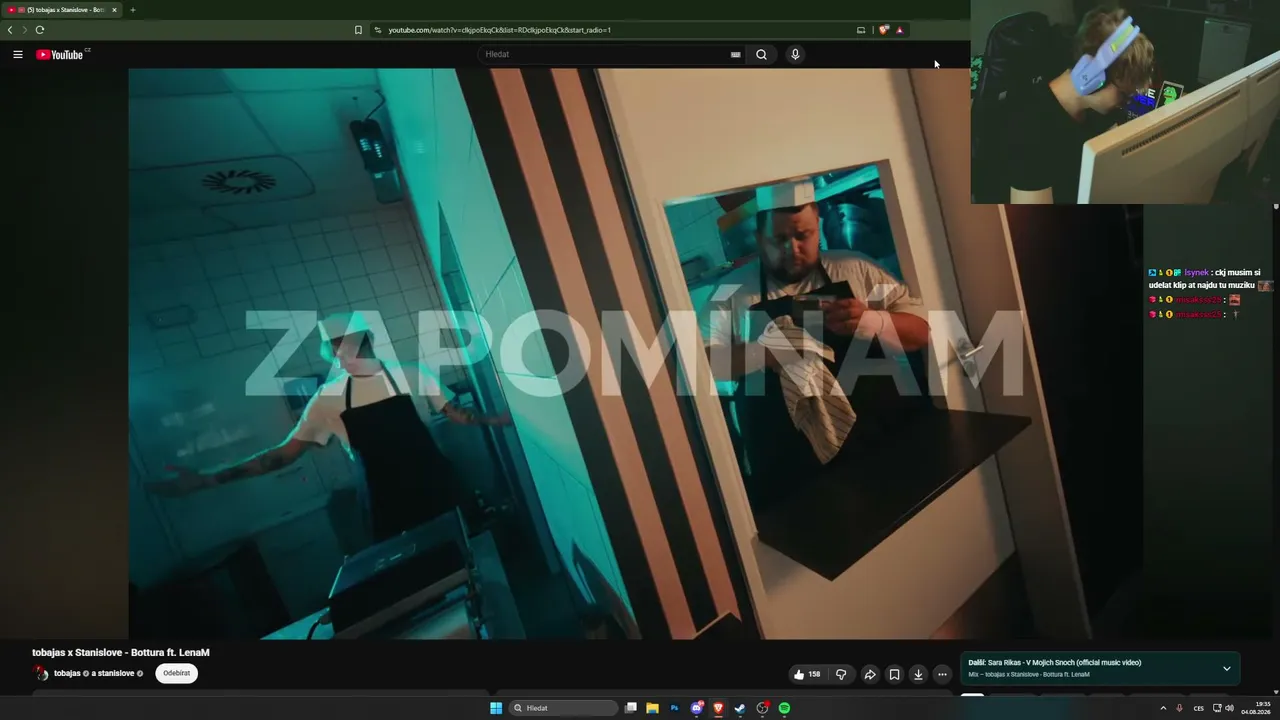1280x720 pixels.
Task: Select the tobajas x Stanislove browser tab
Action: coord(62,10)
